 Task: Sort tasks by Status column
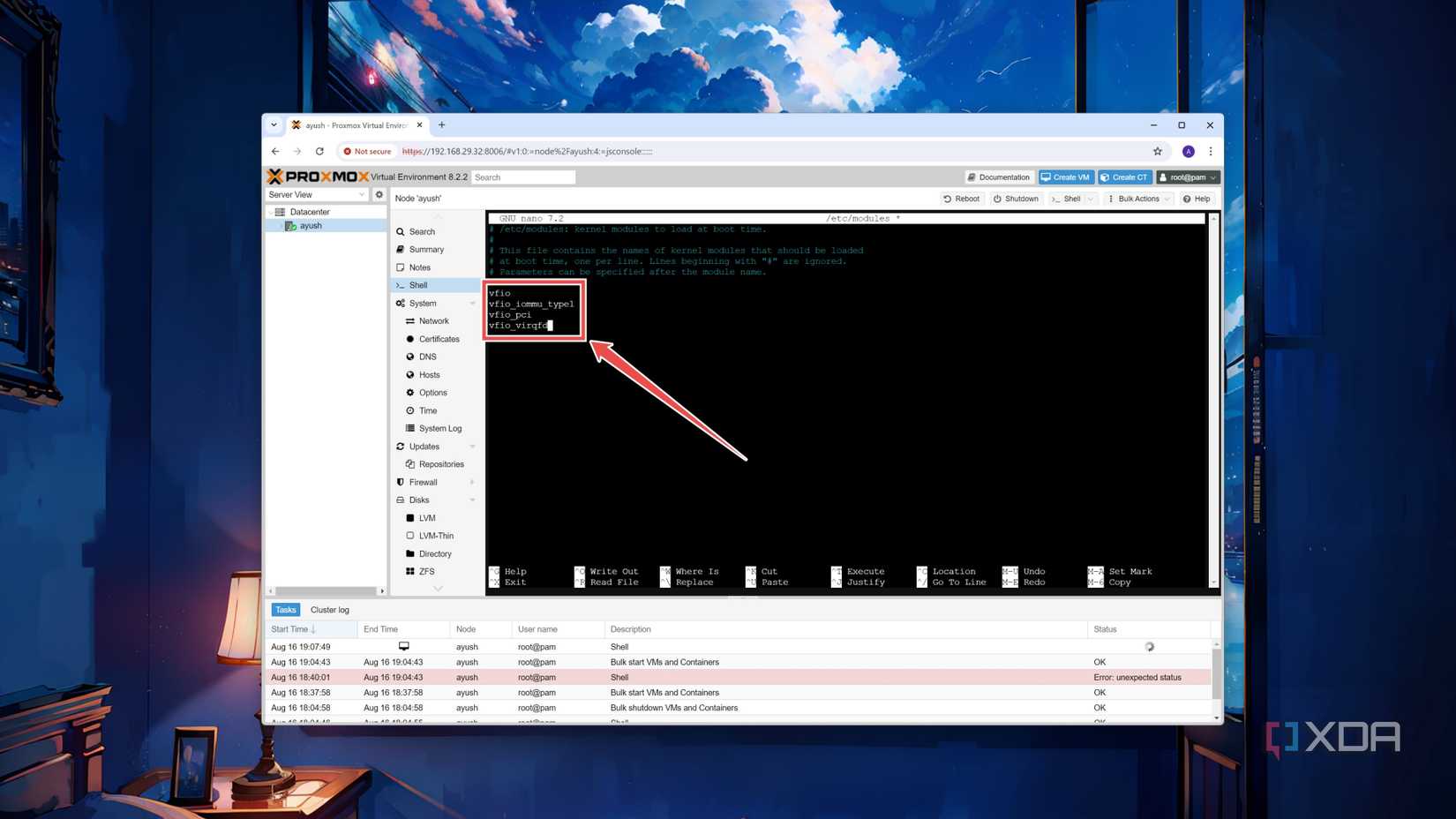click(x=1148, y=629)
